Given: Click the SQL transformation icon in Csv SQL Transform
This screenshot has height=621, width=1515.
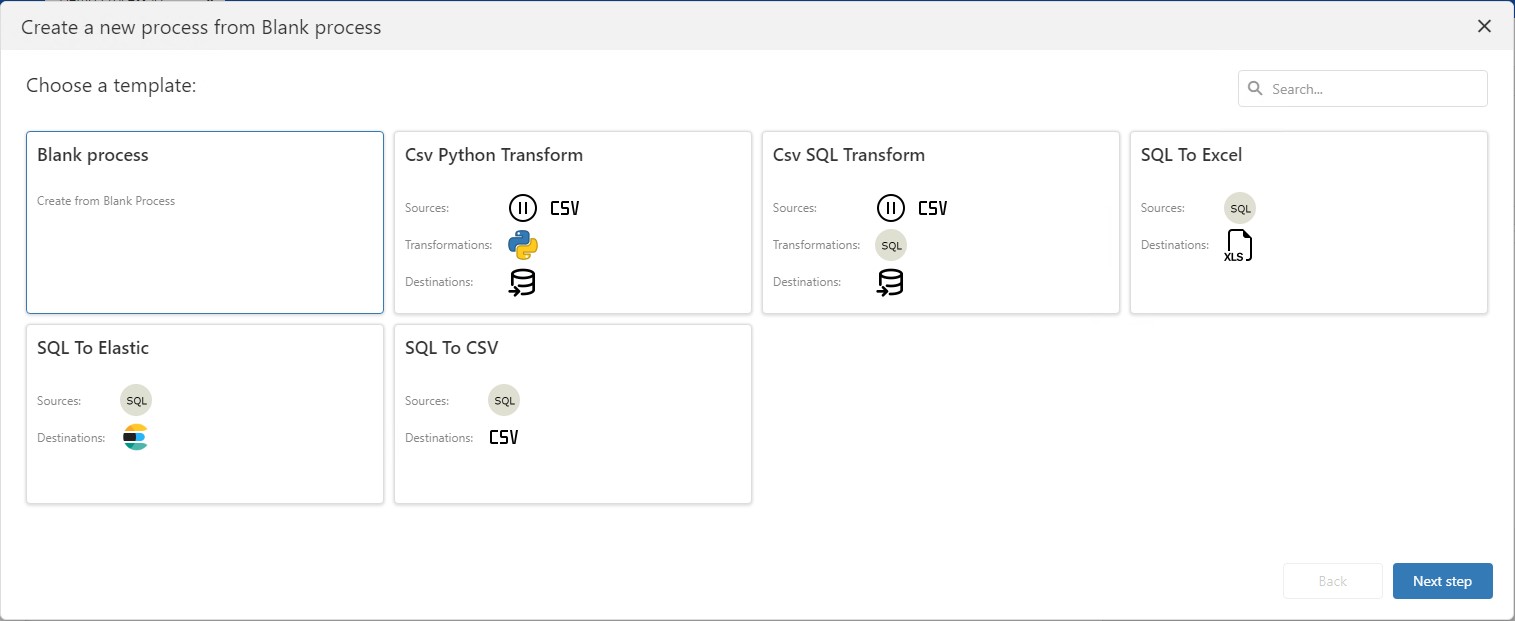Looking at the screenshot, I should pyautogui.click(x=890, y=245).
